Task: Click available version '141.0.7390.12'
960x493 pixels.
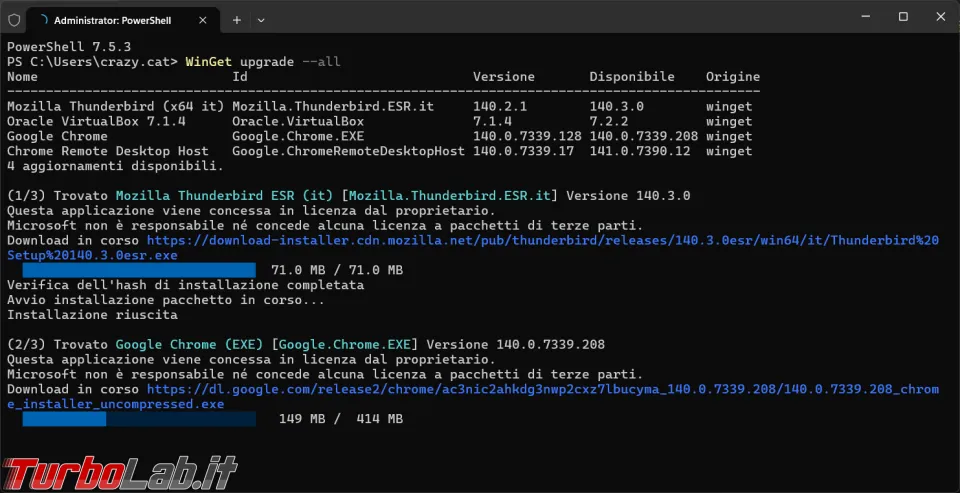Action: (x=640, y=151)
